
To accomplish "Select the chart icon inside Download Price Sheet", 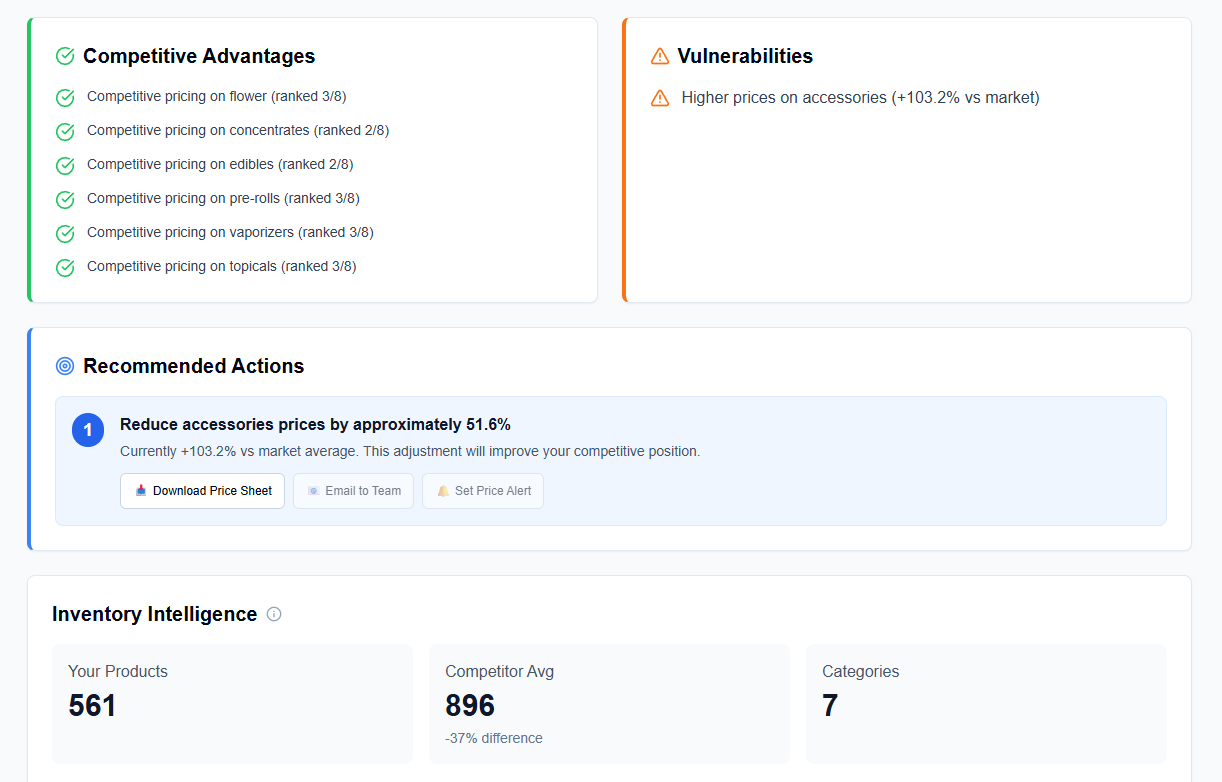I will click(x=141, y=491).
